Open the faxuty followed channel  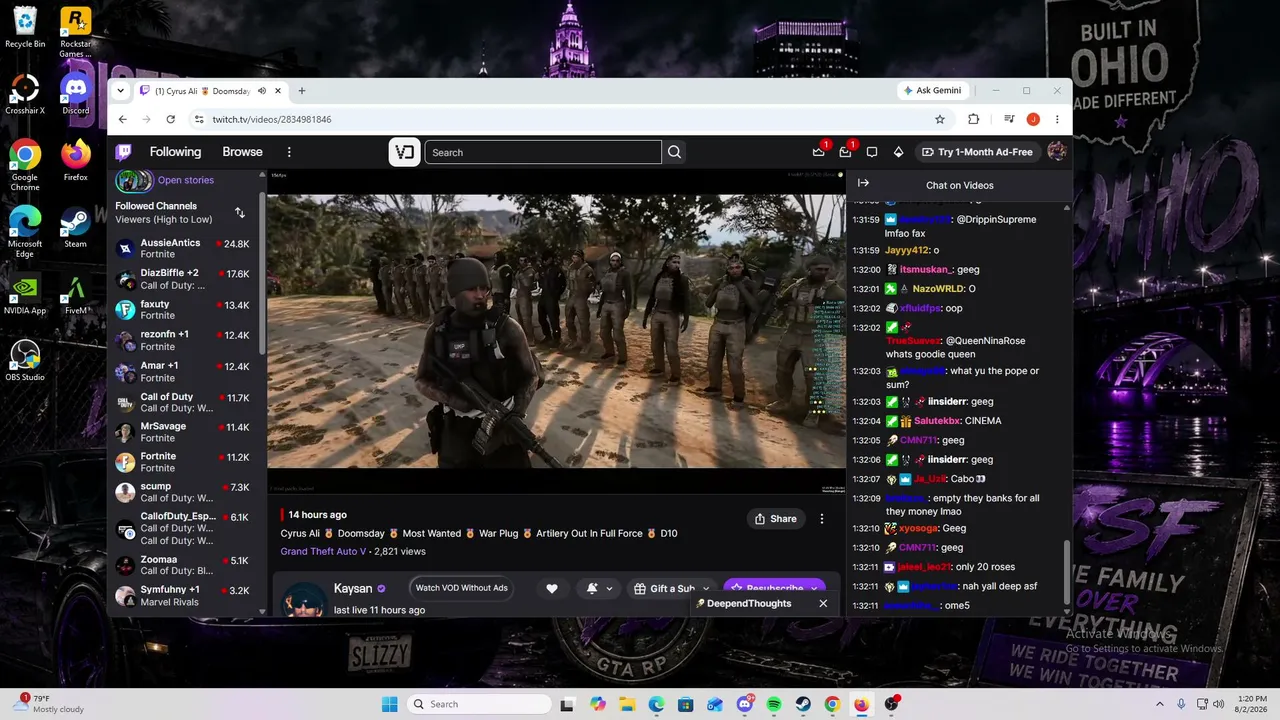pyautogui.click(x=185, y=310)
